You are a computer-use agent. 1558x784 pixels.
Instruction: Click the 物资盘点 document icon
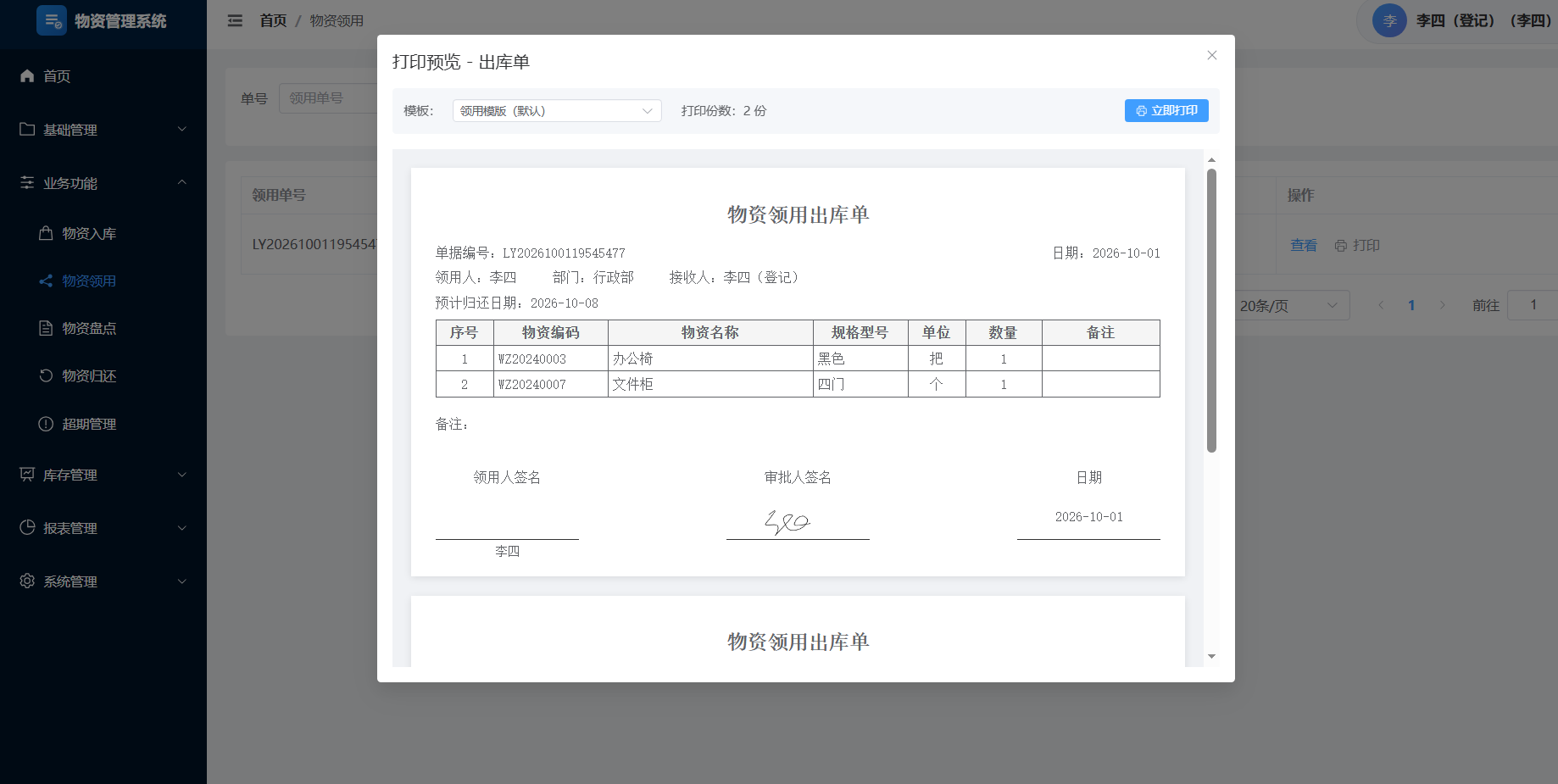(x=46, y=328)
